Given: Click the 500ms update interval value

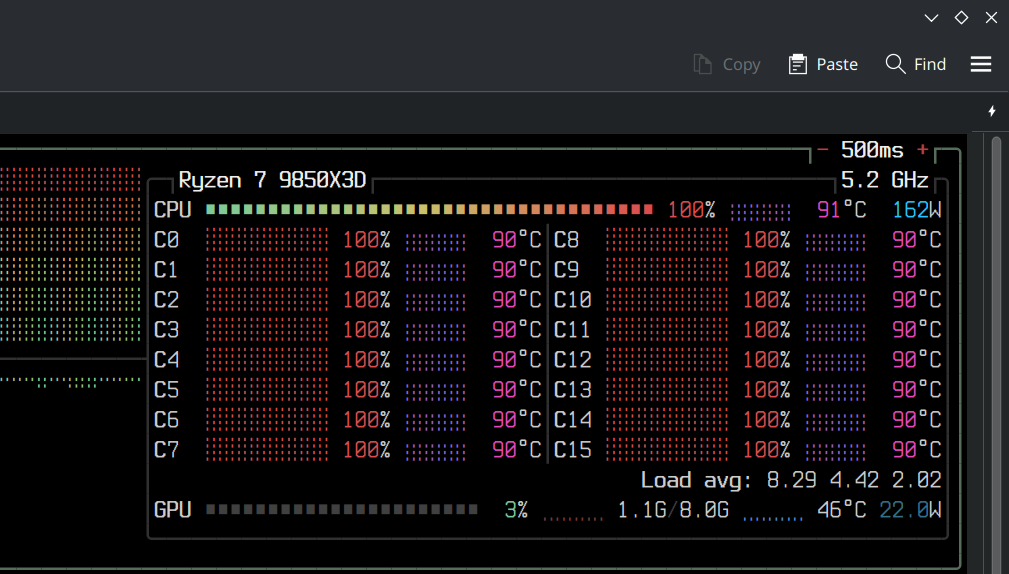Looking at the screenshot, I should [x=872, y=150].
